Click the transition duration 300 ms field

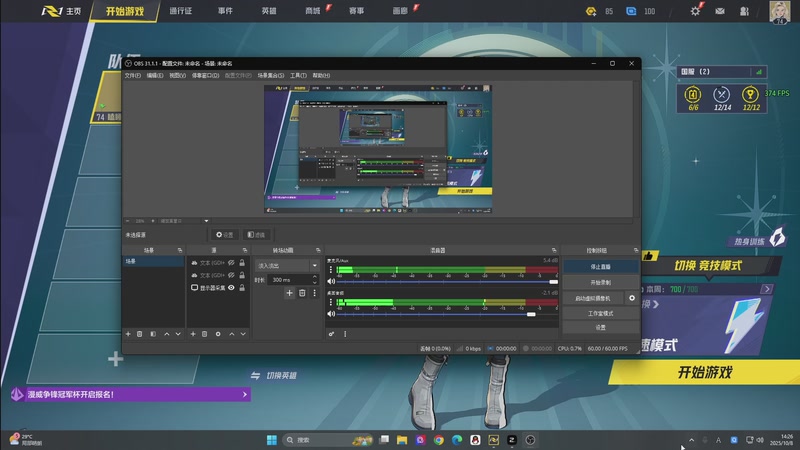289,280
